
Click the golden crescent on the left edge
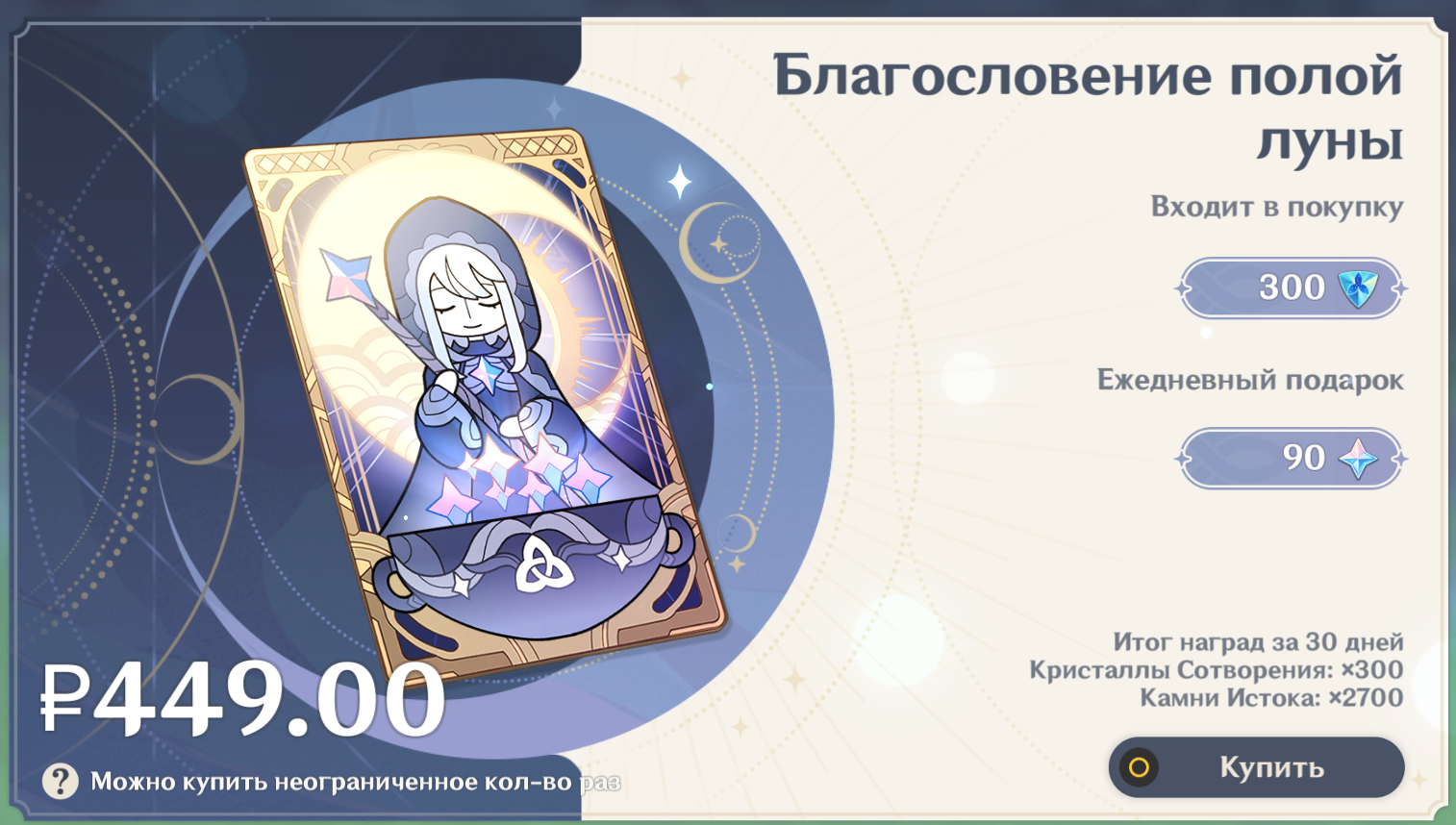pyautogui.click(x=197, y=420)
